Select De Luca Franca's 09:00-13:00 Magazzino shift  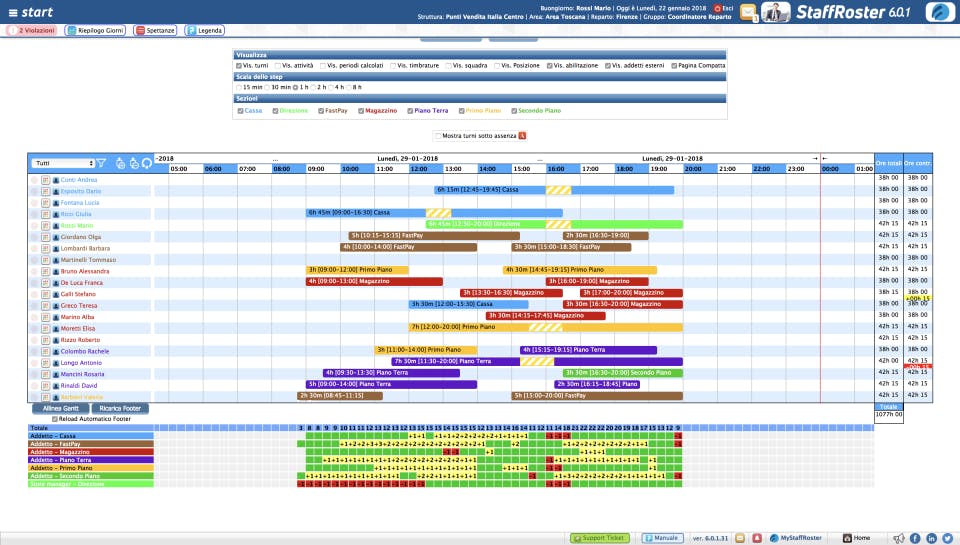point(374,281)
